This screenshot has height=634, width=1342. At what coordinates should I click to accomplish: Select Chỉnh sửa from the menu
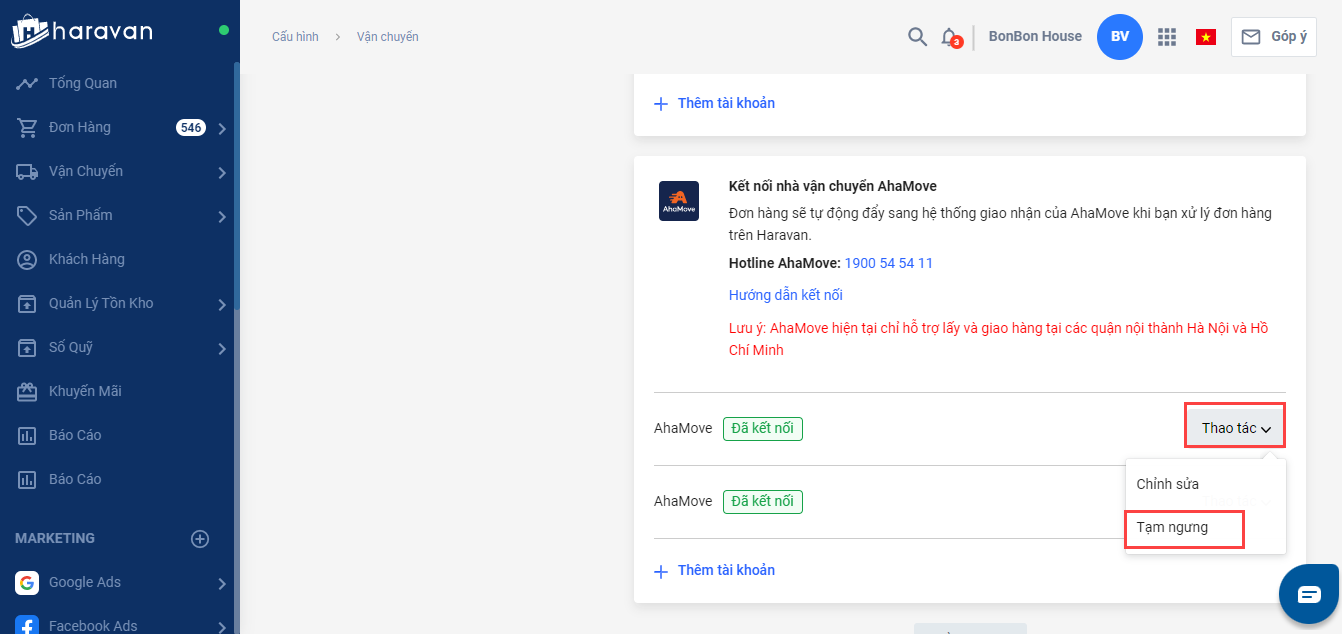click(1168, 484)
